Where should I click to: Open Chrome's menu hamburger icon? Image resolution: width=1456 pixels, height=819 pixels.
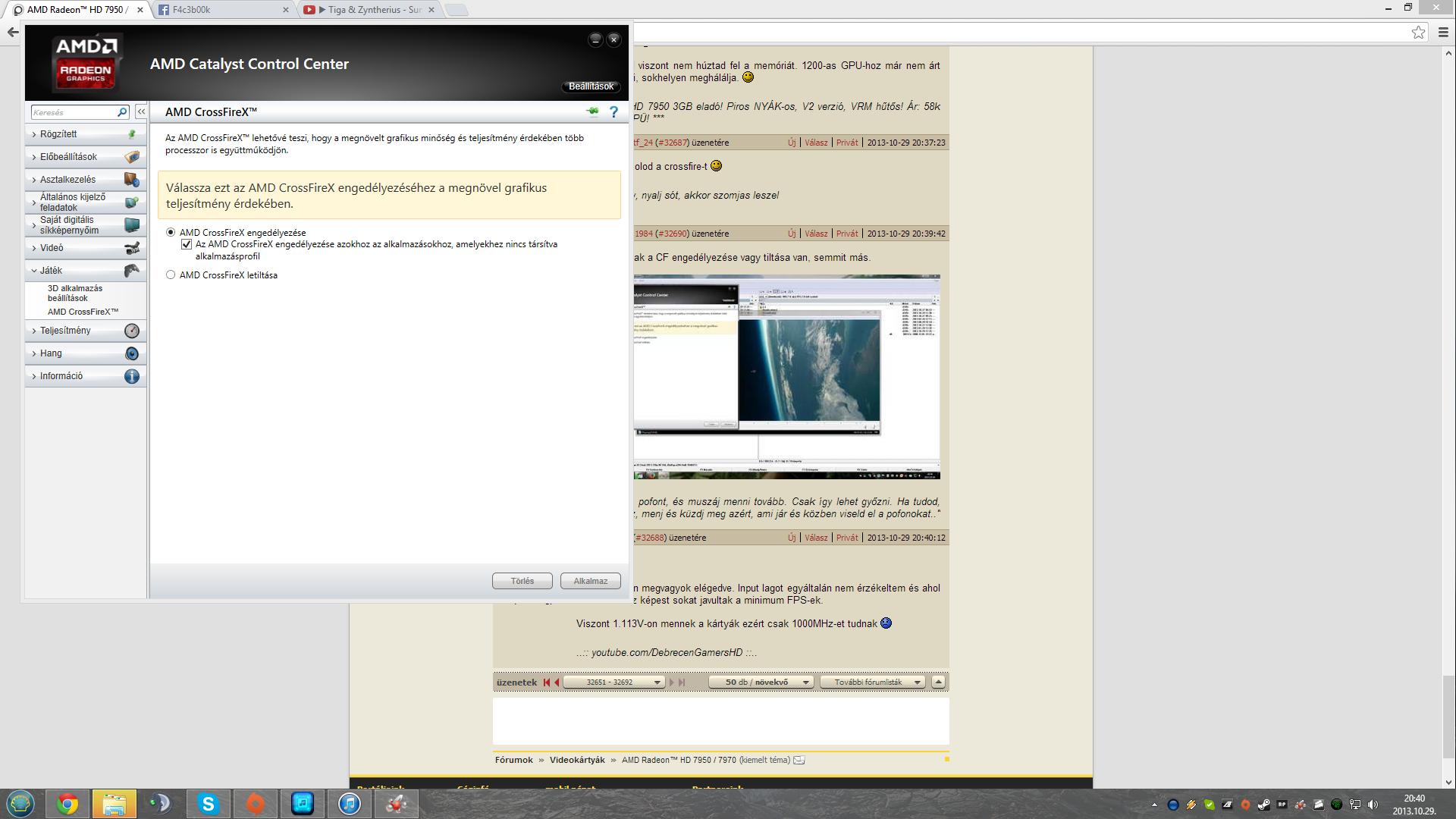(1443, 32)
